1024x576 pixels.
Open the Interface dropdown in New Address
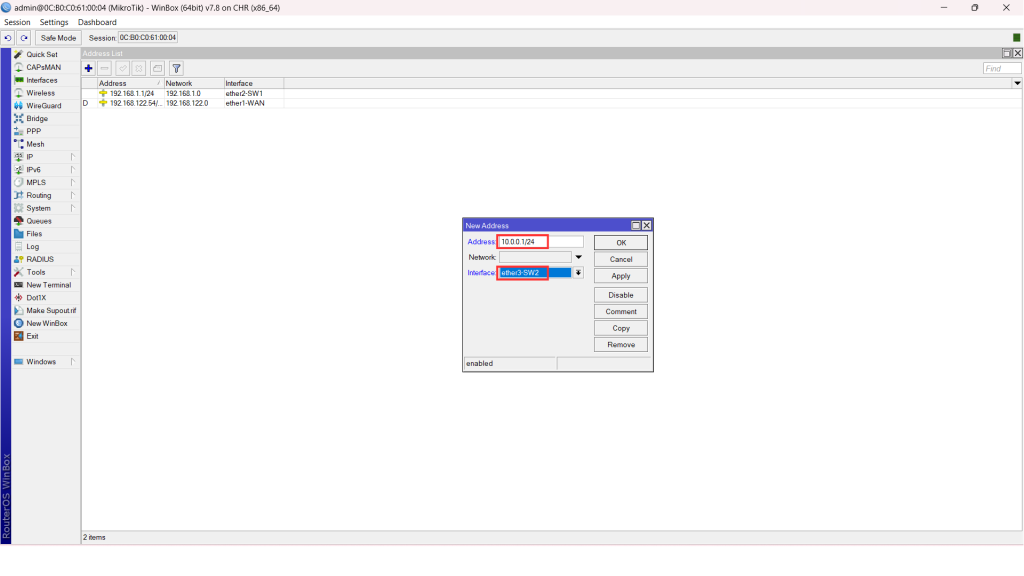coord(578,273)
